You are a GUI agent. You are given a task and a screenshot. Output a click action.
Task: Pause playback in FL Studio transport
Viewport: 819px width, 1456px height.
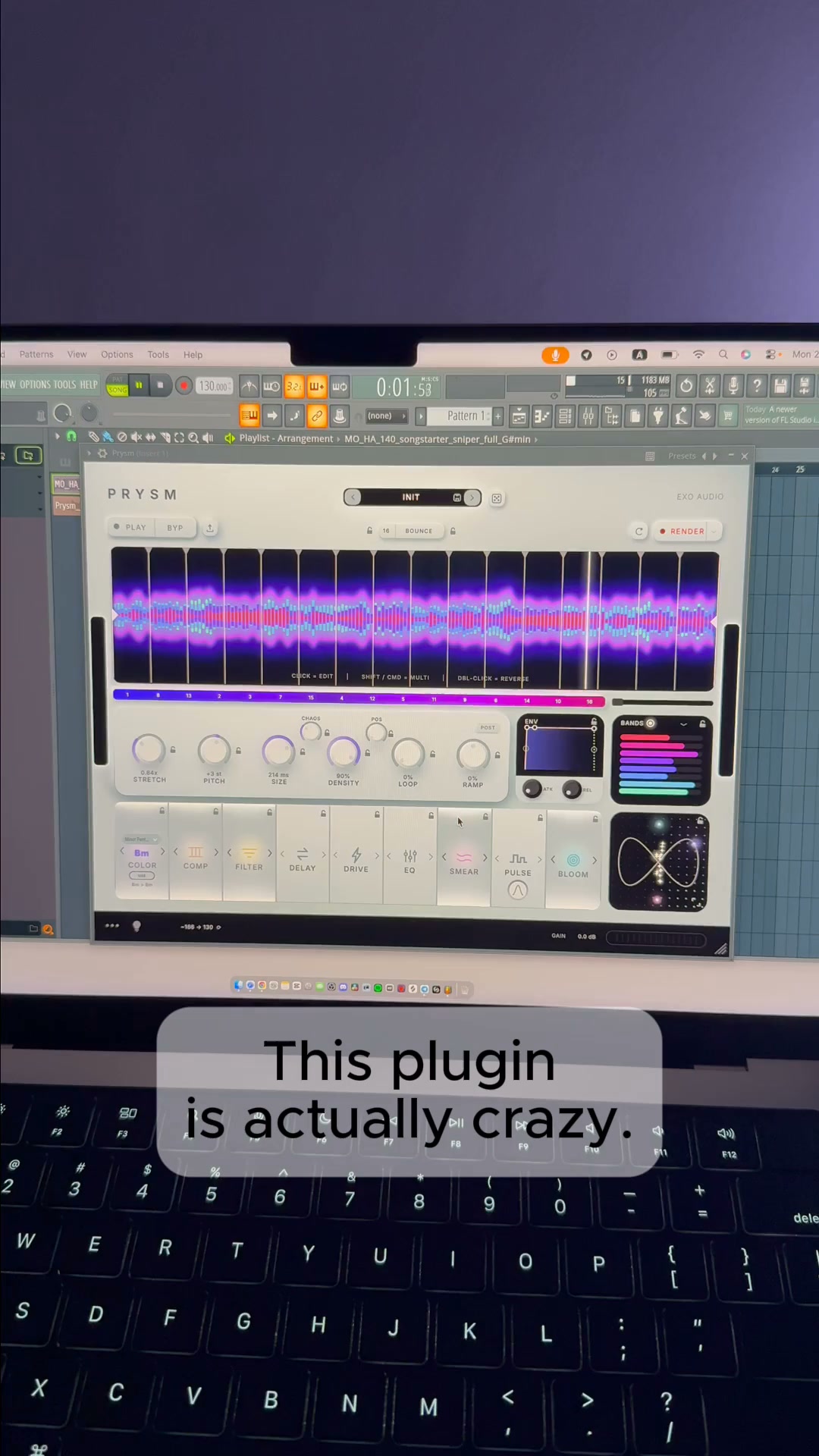(139, 385)
